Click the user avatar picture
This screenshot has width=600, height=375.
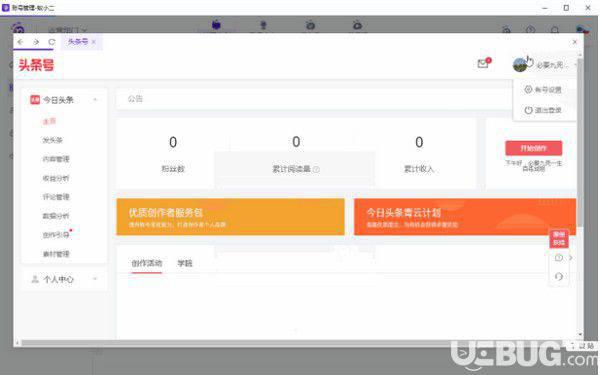tap(520, 65)
